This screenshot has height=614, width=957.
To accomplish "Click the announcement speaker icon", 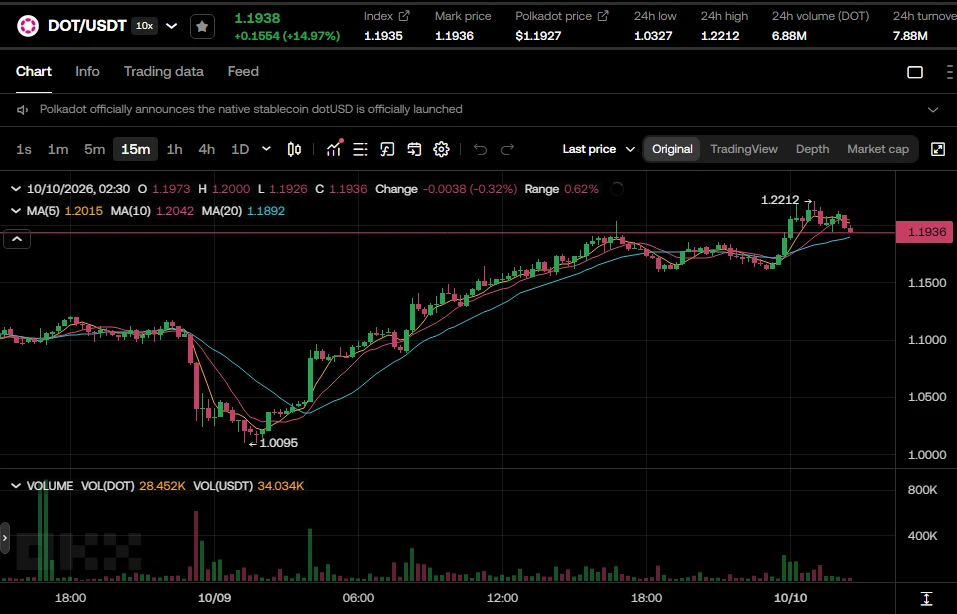I will (23, 109).
